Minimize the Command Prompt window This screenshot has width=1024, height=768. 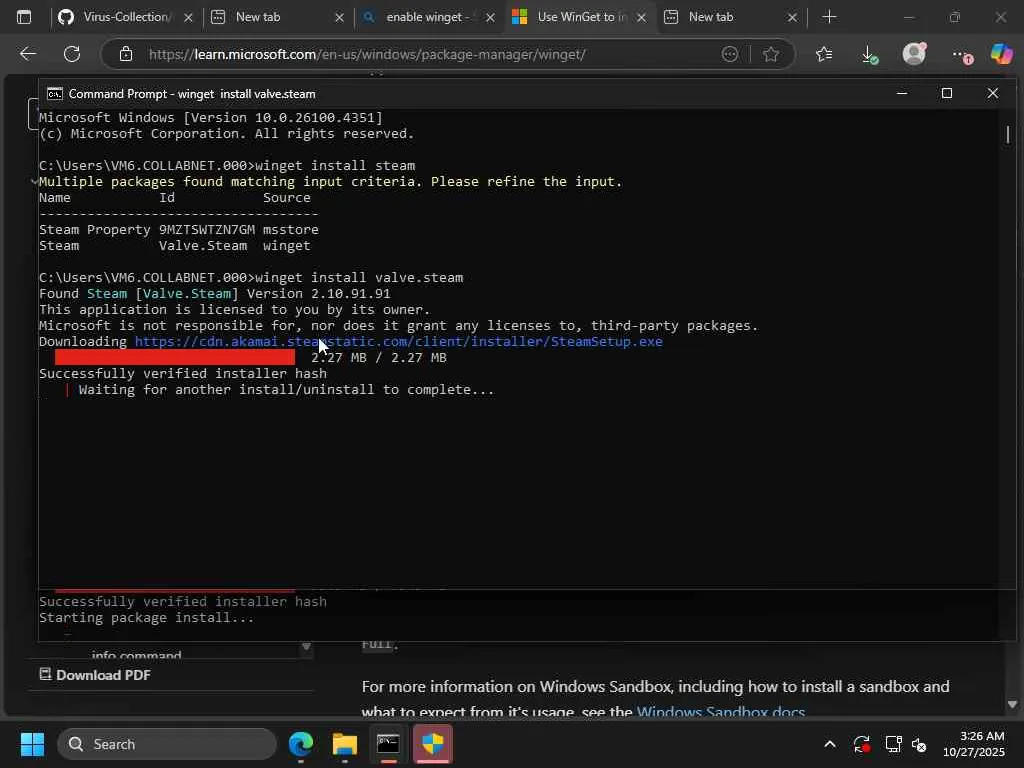click(902, 93)
